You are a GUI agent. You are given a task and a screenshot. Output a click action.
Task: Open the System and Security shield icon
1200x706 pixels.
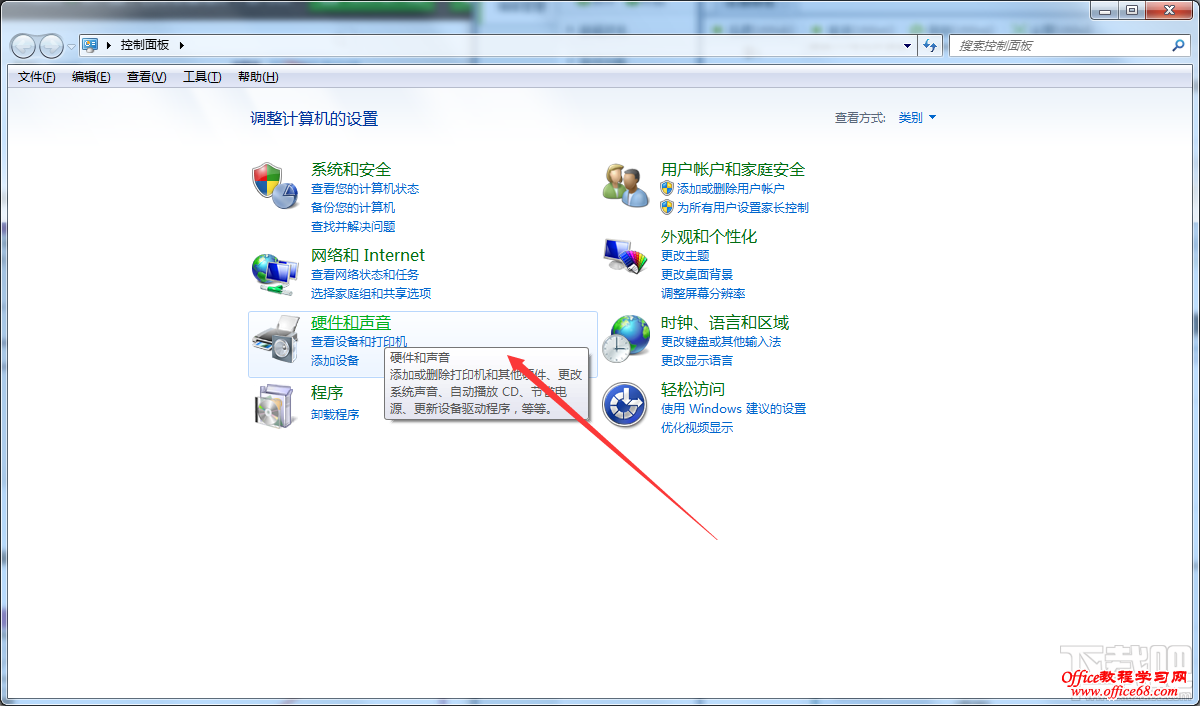pyautogui.click(x=274, y=186)
